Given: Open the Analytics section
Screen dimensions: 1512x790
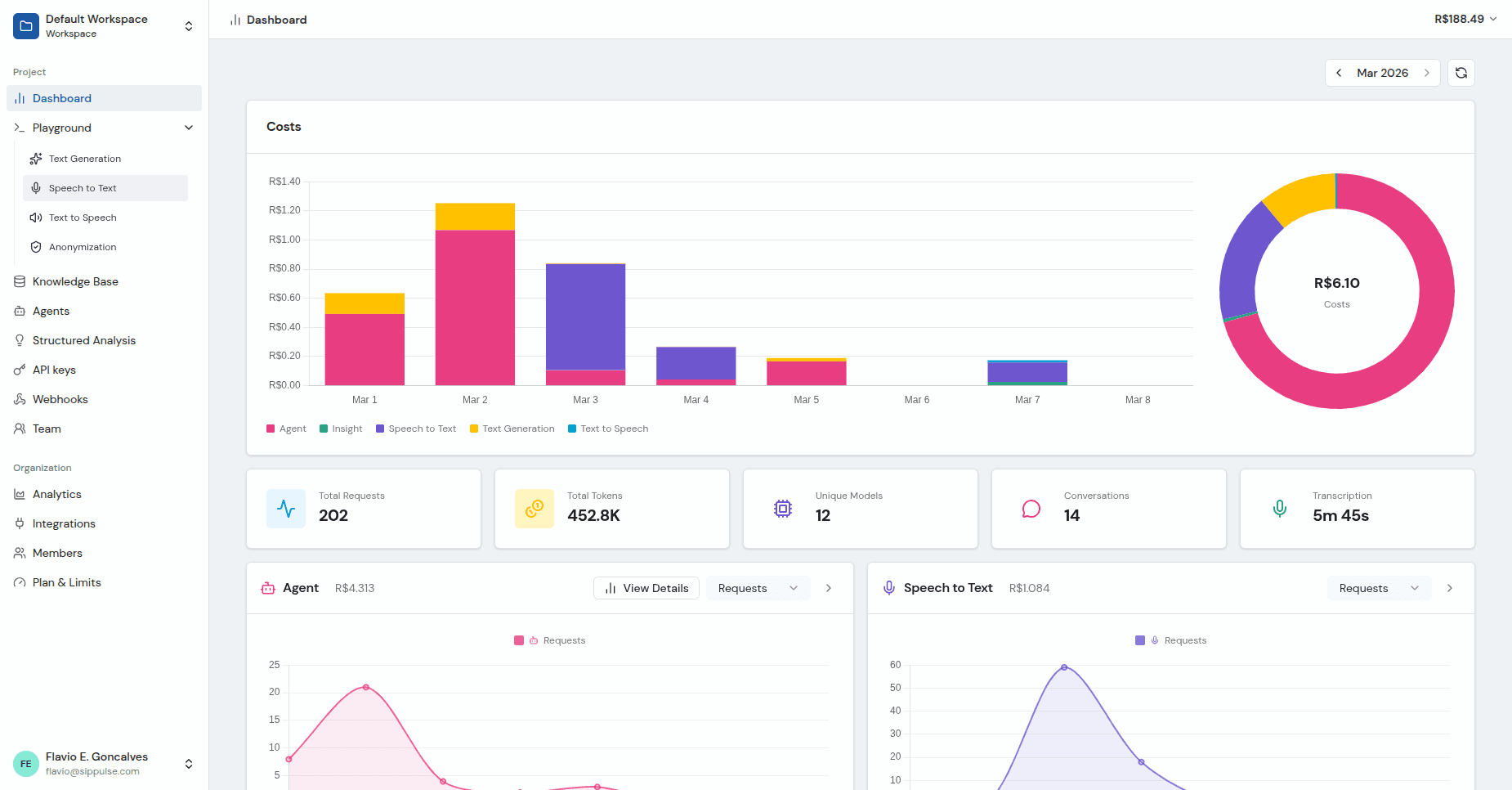Looking at the screenshot, I should tap(104, 494).
